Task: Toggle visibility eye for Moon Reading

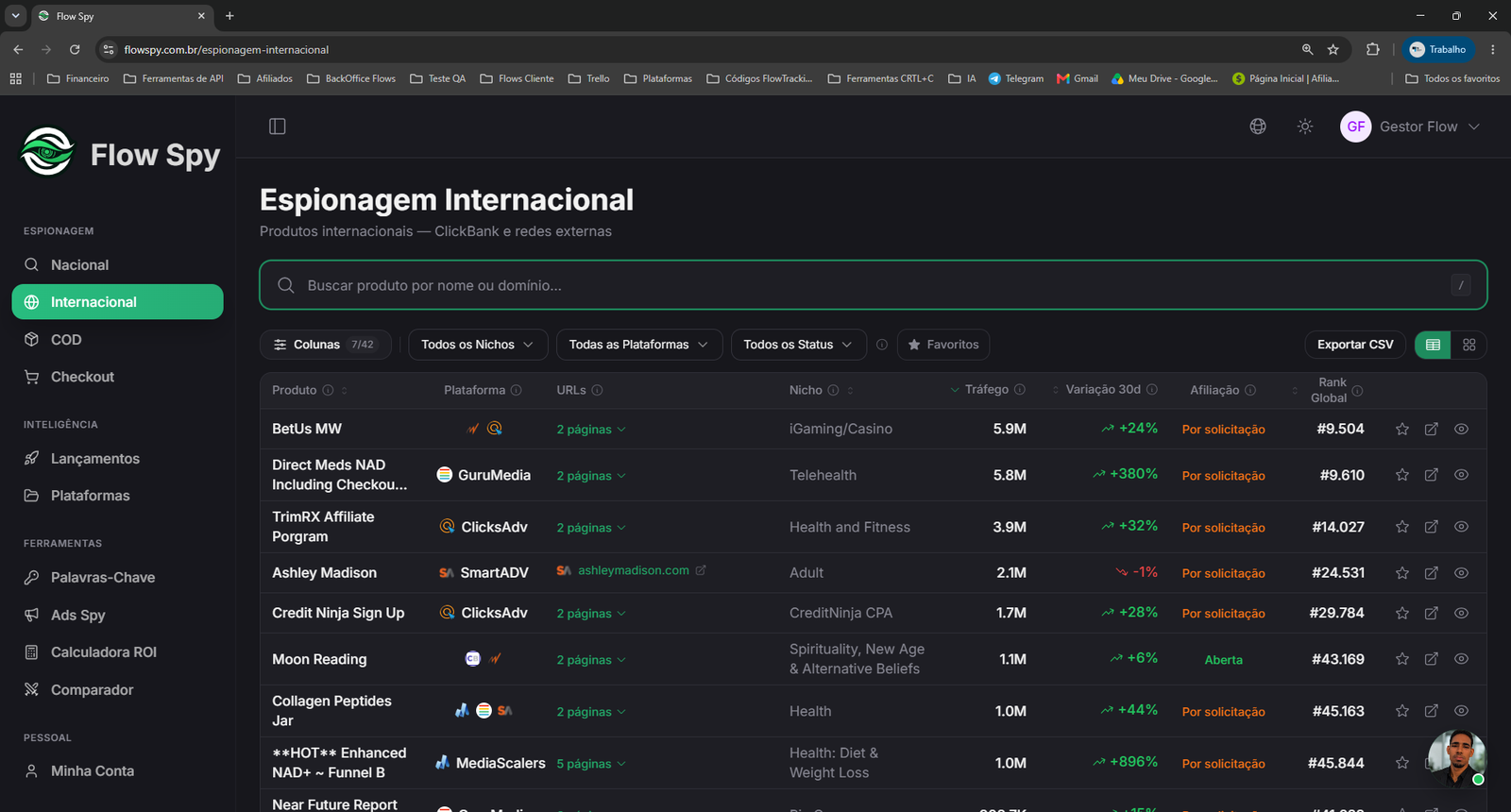Action: (x=1461, y=659)
